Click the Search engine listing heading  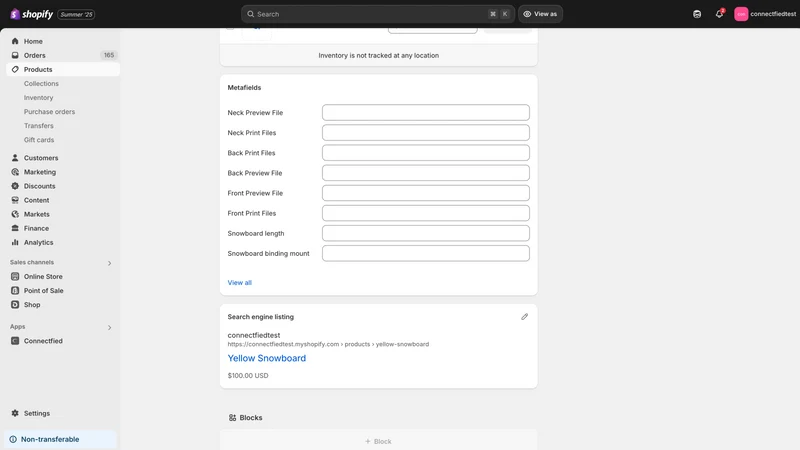(261, 317)
